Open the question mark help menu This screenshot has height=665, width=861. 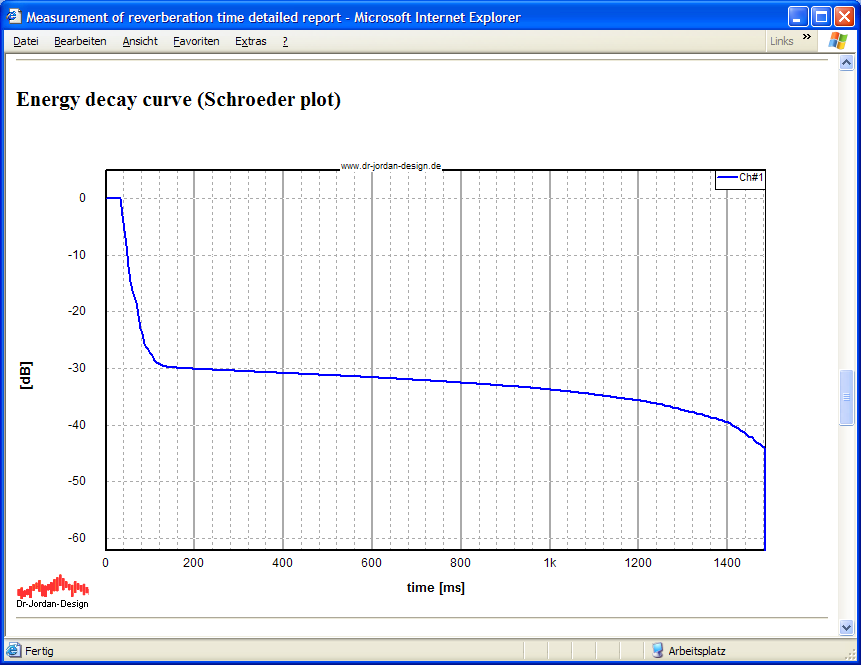285,41
